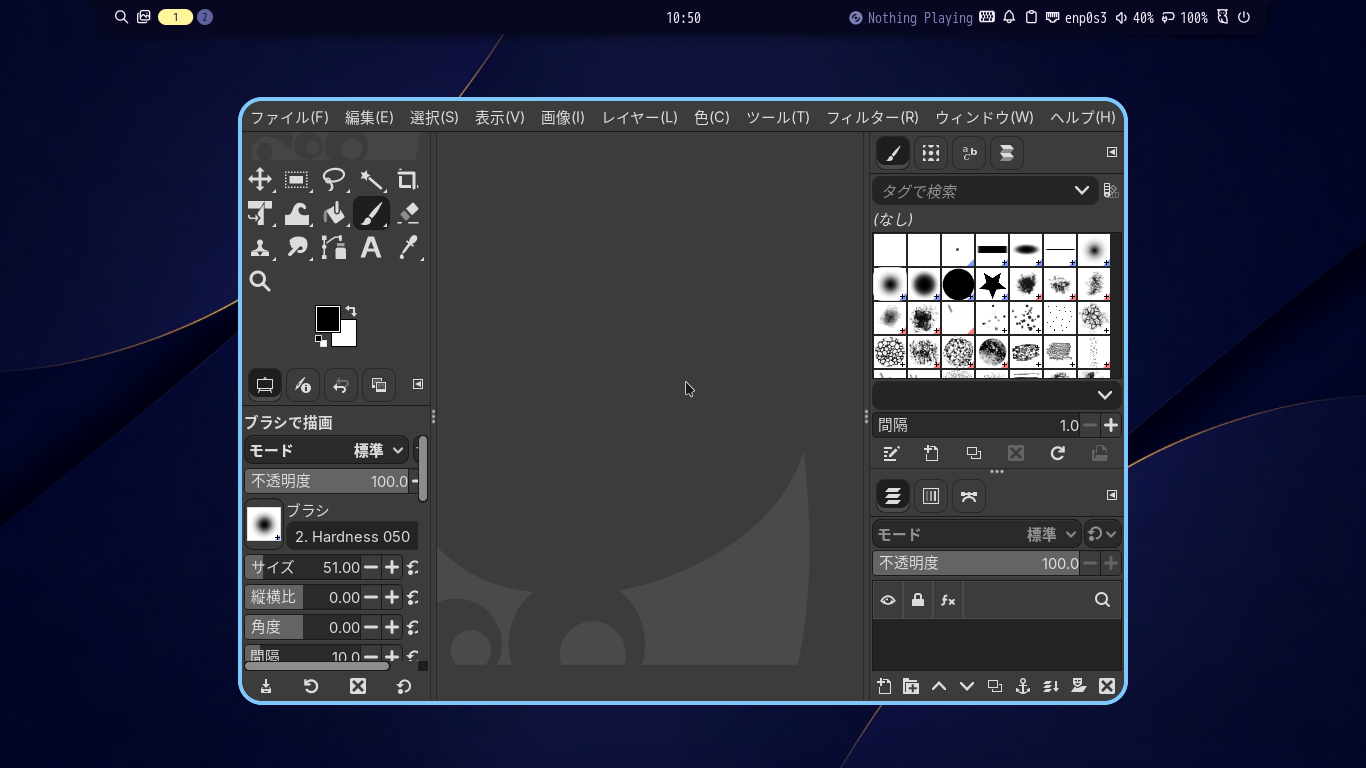Toggle the lock column header in layers

(x=917, y=600)
